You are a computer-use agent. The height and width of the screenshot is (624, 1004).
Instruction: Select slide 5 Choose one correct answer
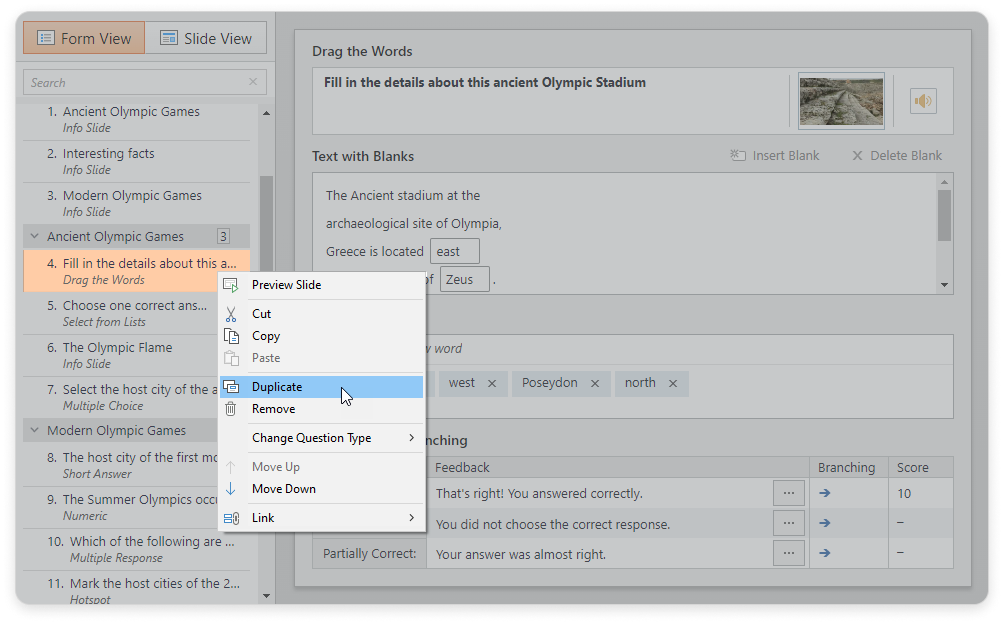(122, 314)
